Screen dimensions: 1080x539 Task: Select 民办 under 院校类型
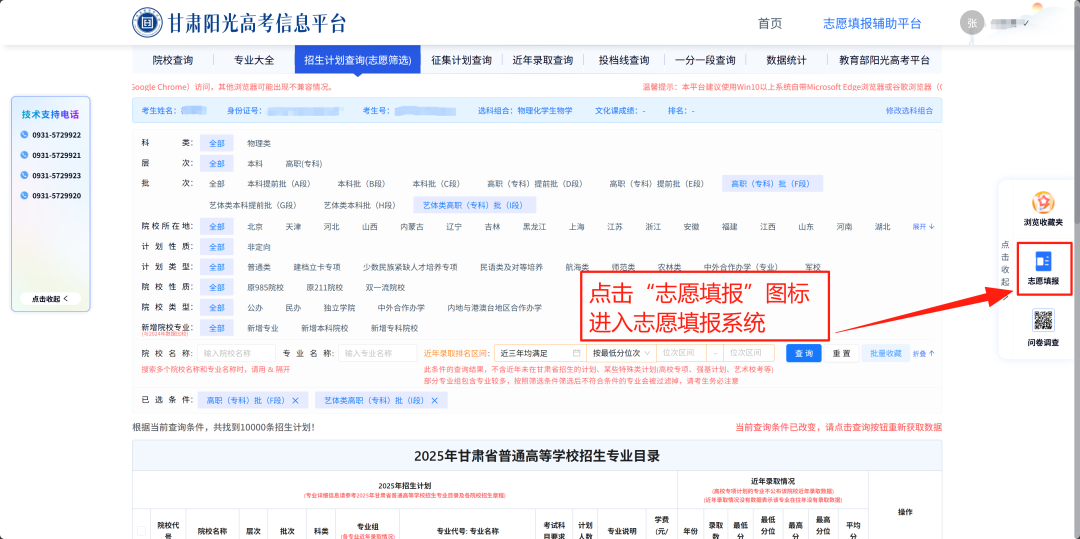[x=293, y=308]
